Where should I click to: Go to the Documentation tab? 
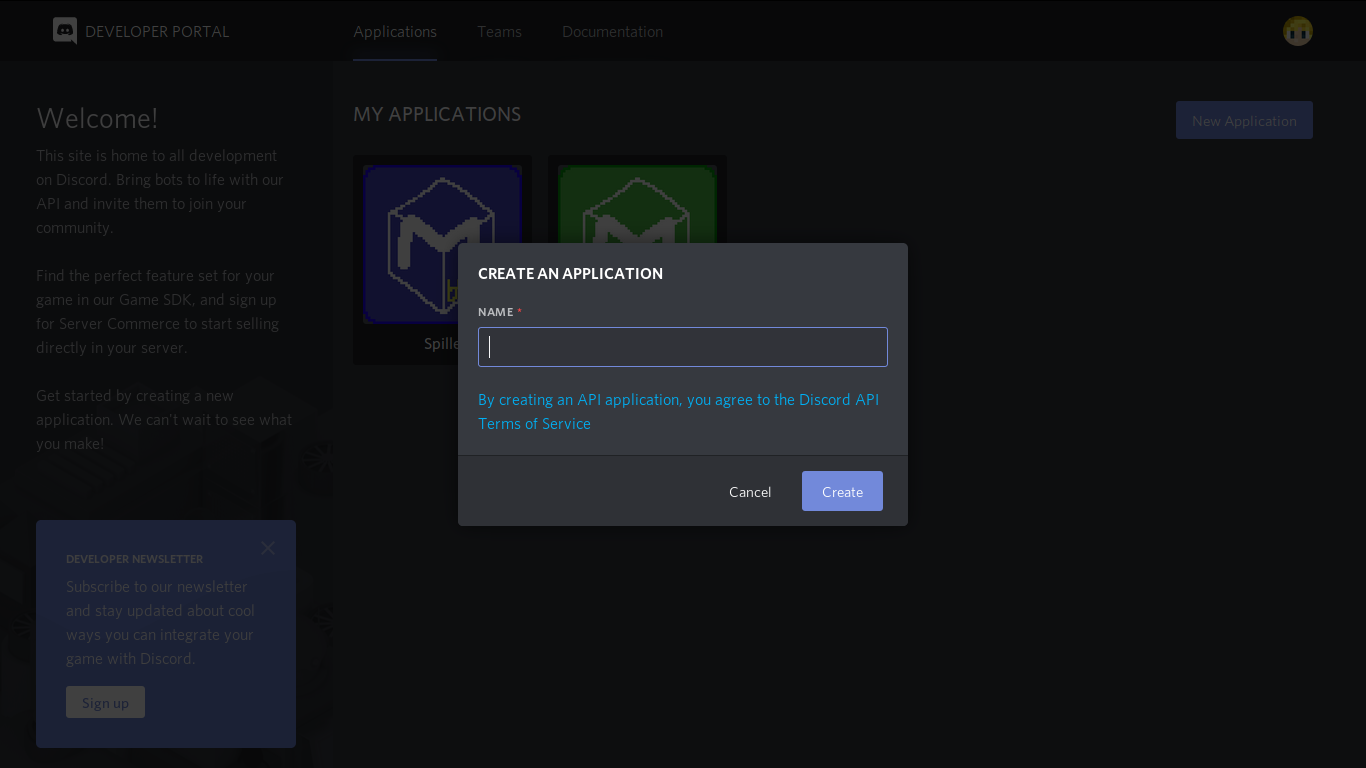[612, 32]
